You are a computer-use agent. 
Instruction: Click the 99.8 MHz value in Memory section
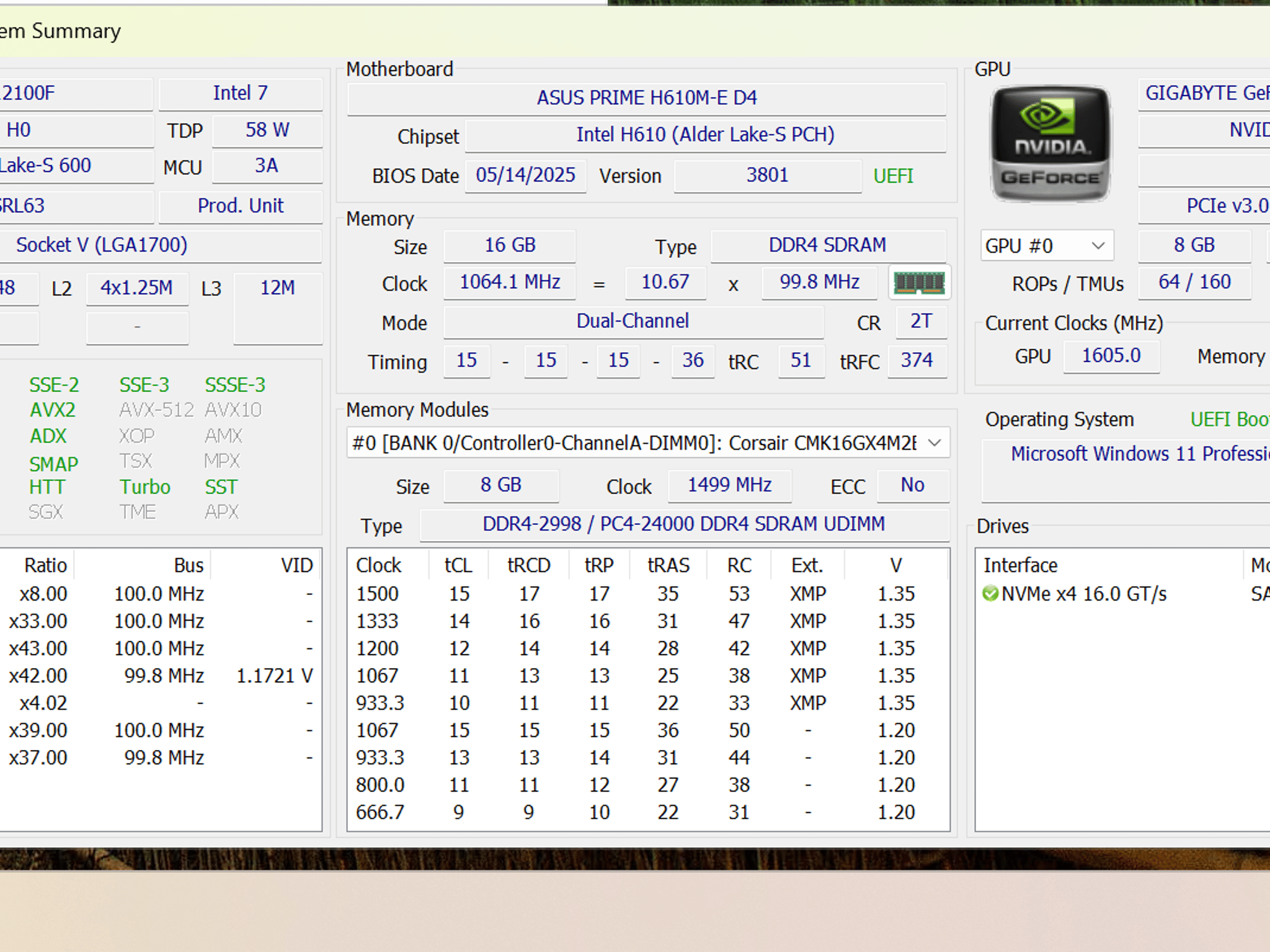pos(820,283)
